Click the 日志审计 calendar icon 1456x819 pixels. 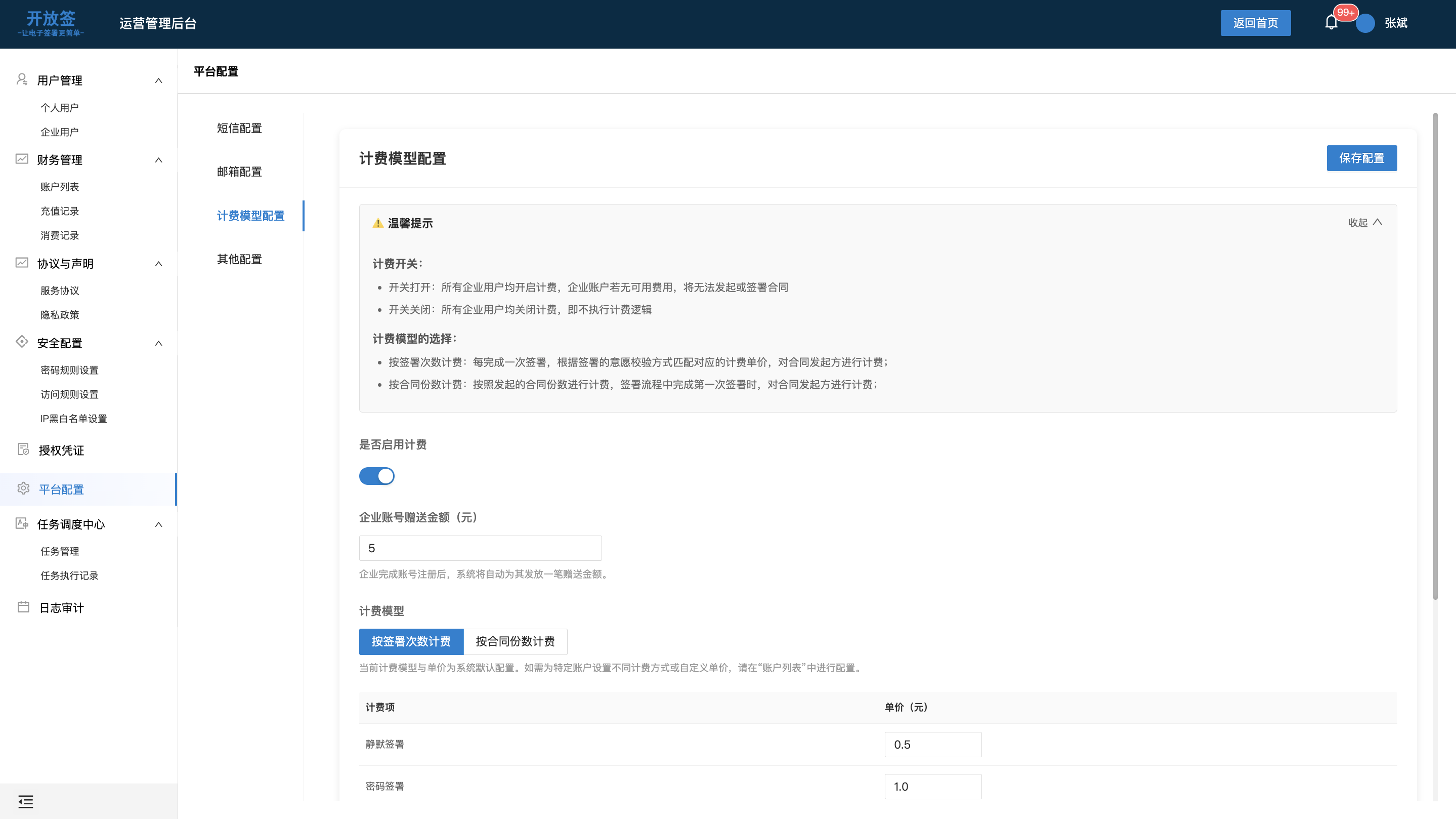23,607
